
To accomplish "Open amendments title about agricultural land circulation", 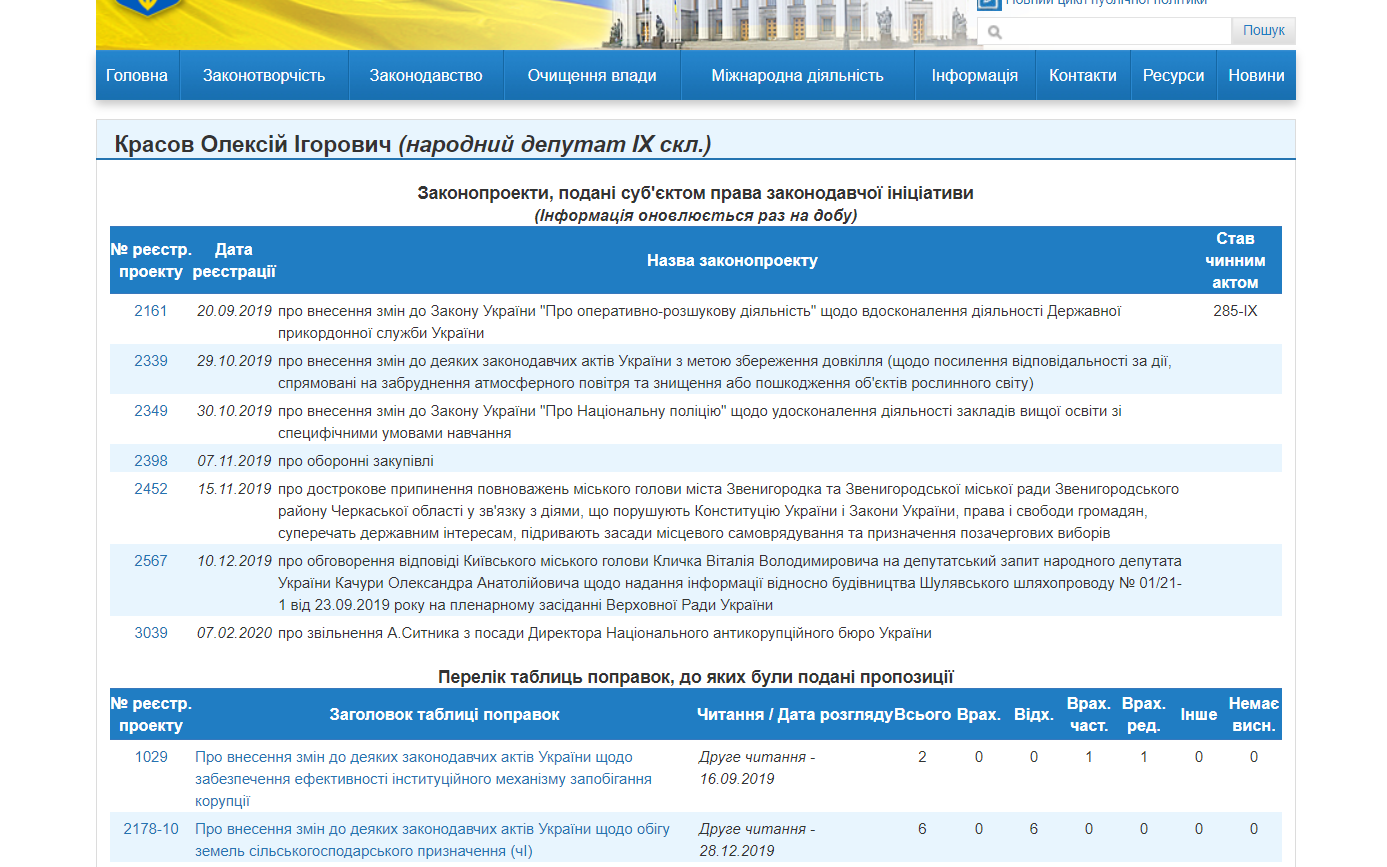I will (432, 840).
